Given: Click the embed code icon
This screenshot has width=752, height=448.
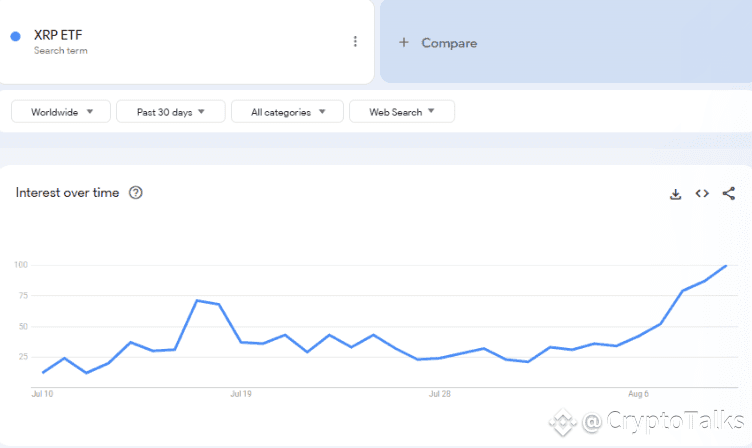Looking at the screenshot, I should (702, 194).
